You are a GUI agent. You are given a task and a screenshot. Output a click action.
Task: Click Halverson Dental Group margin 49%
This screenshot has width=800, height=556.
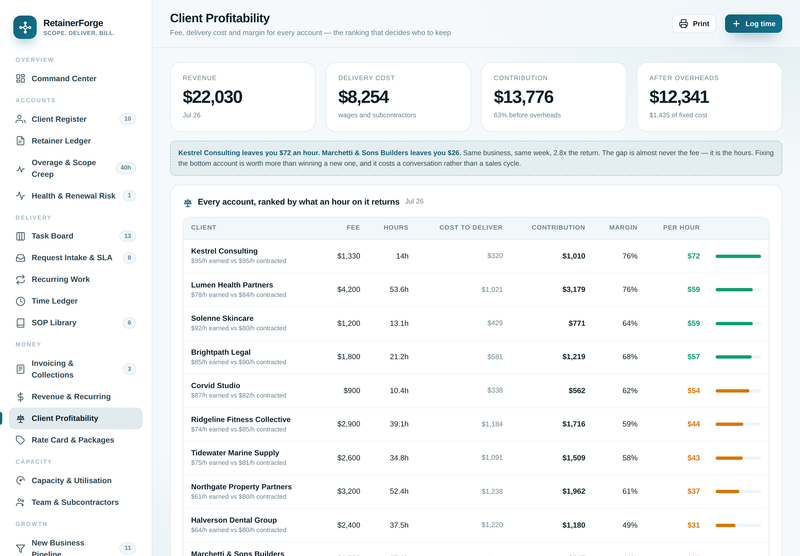pyautogui.click(x=630, y=525)
